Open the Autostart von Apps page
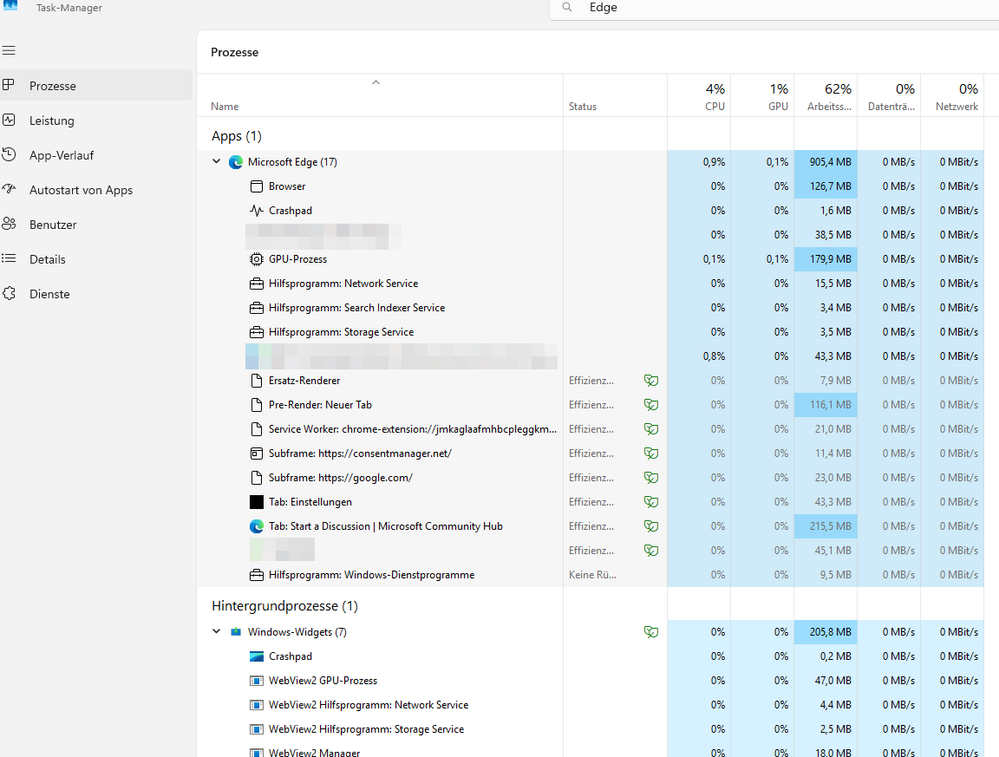 [96, 190]
